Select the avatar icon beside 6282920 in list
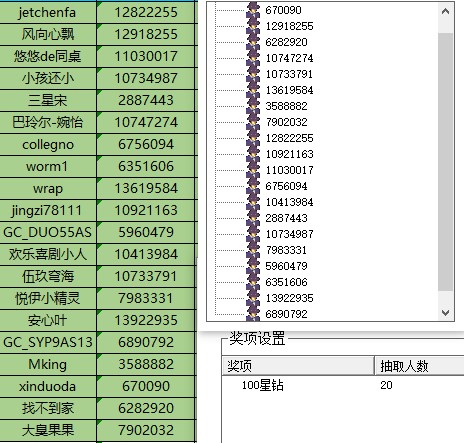Image resolution: width=464 pixels, height=443 pixels. (253, 42)
